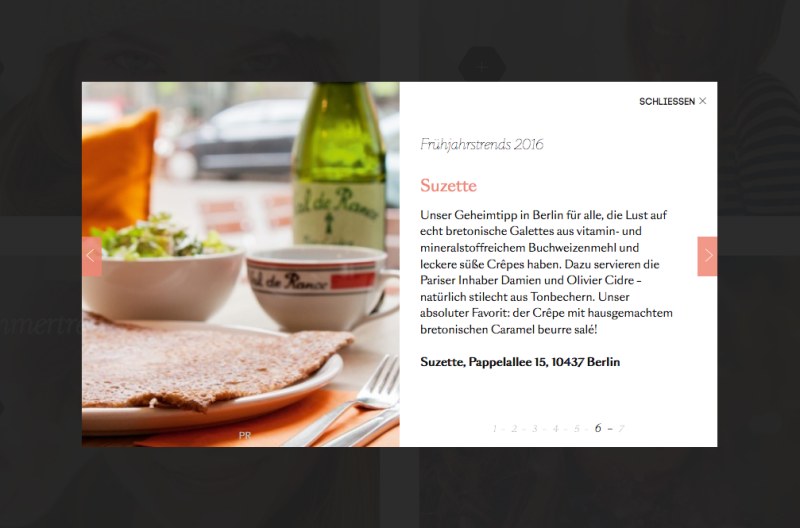Go to last slide number 7
Screen dimensions: 800x528
(x=621, y=429)
